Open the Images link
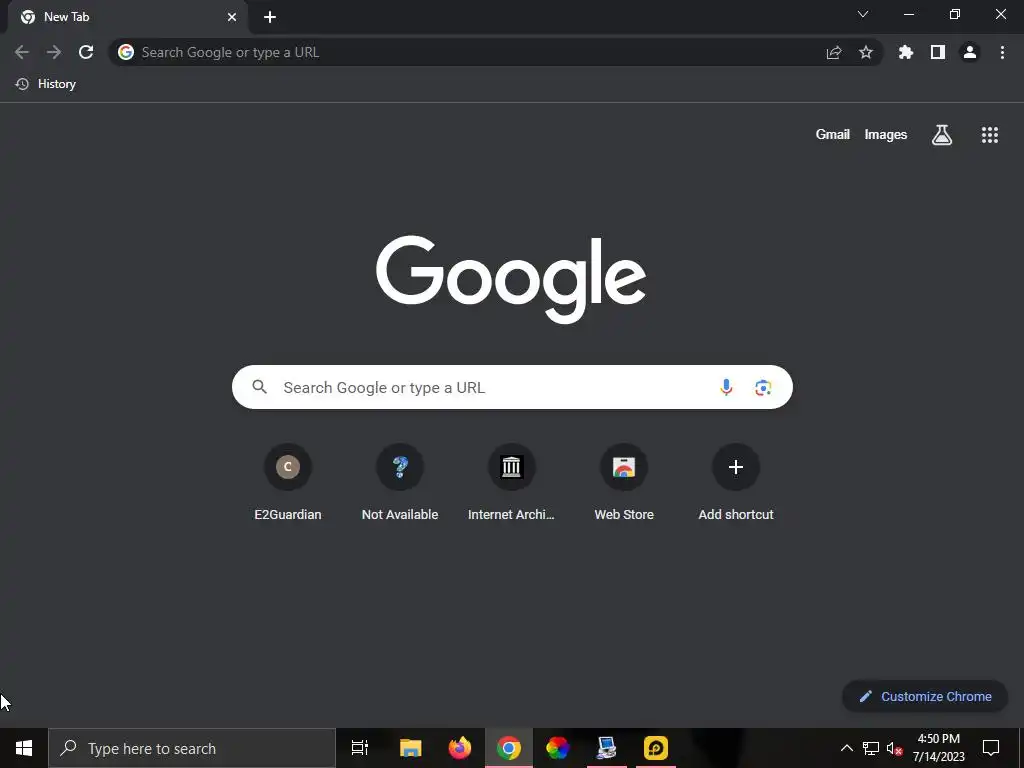 tap(886, 135)
